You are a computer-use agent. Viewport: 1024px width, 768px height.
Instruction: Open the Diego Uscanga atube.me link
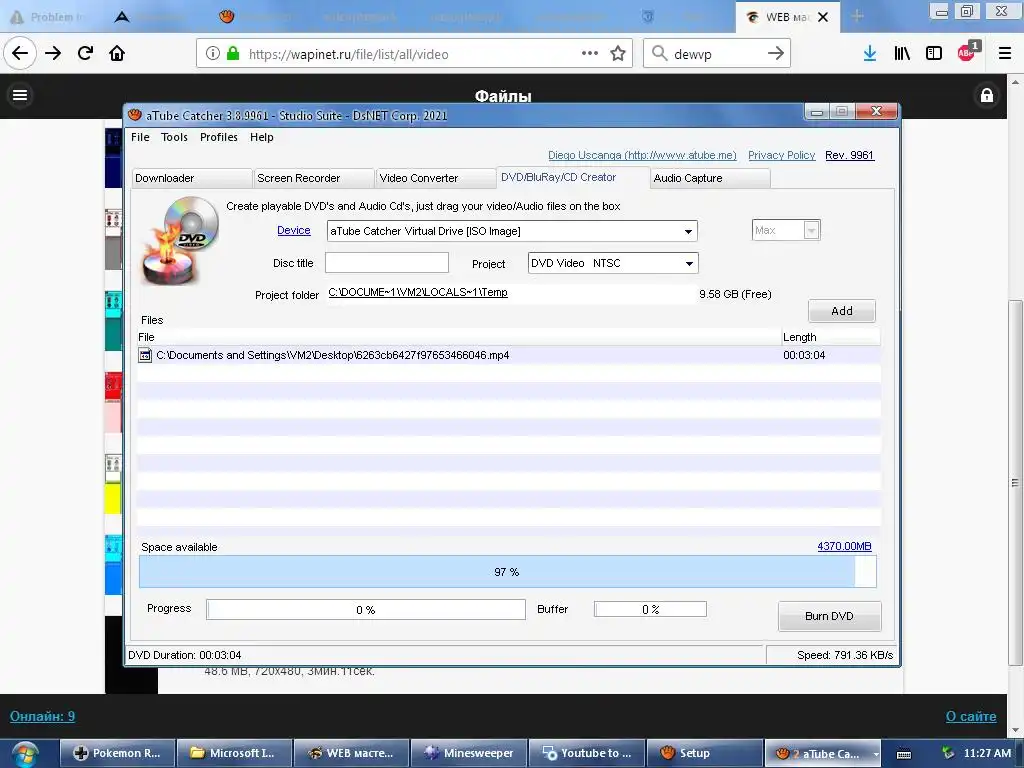pos(642,155)
